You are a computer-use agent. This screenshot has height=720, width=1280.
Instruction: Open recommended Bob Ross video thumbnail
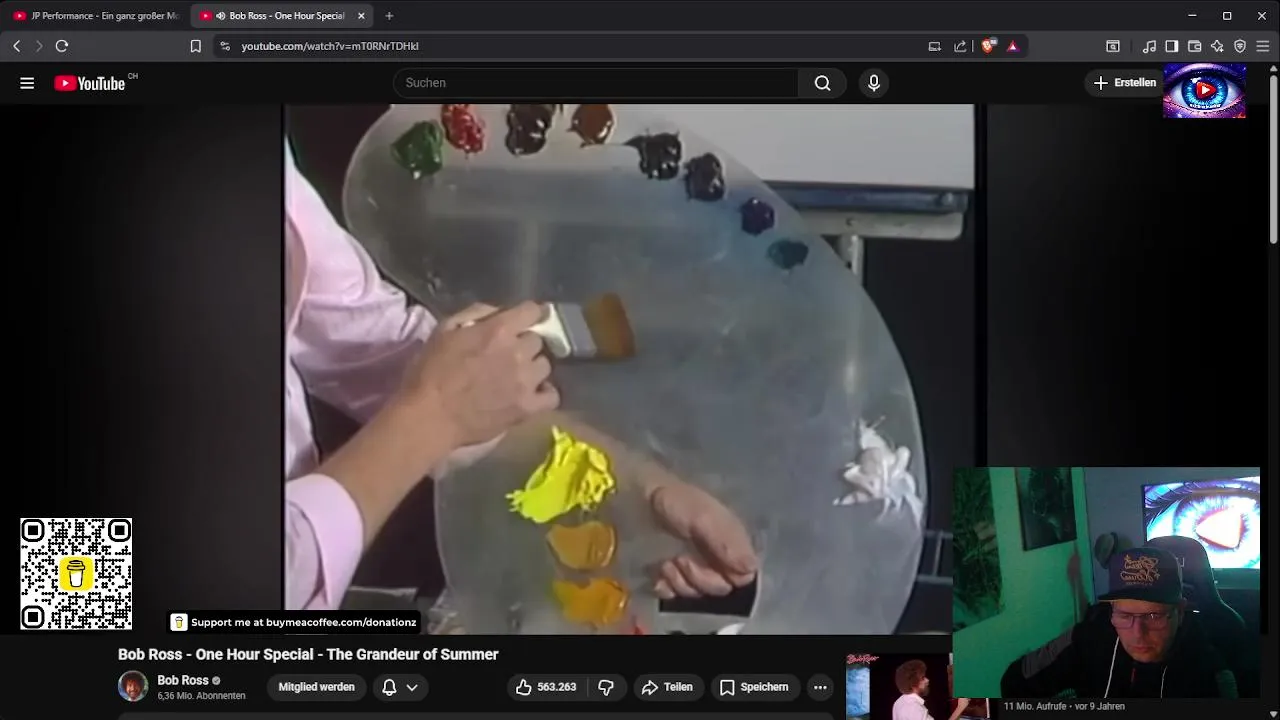point(899,686)
